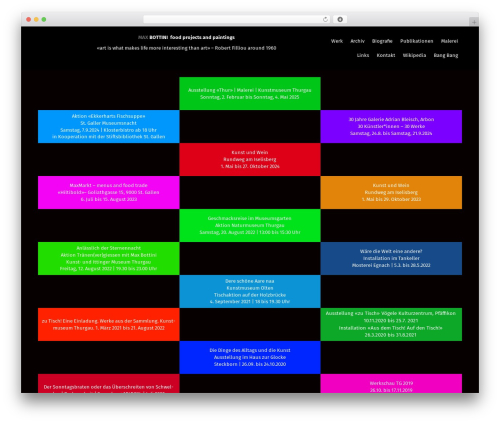Reload the page with the refresh icon
The height and width of the screenshot is (423, 500).
click(x=325, y=19)
